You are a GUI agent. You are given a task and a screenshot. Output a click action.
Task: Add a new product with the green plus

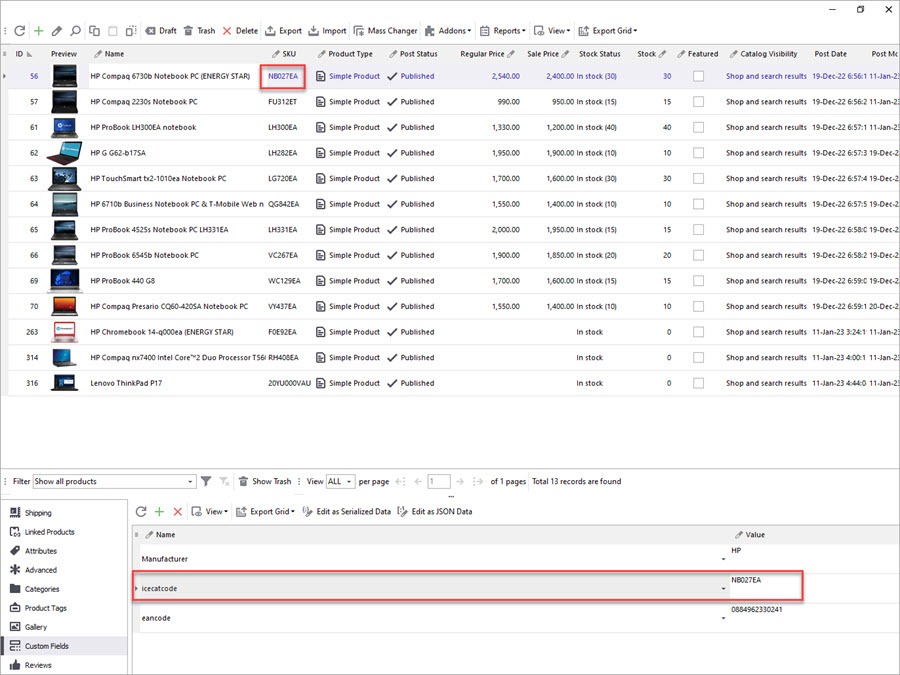click(38, 31)
